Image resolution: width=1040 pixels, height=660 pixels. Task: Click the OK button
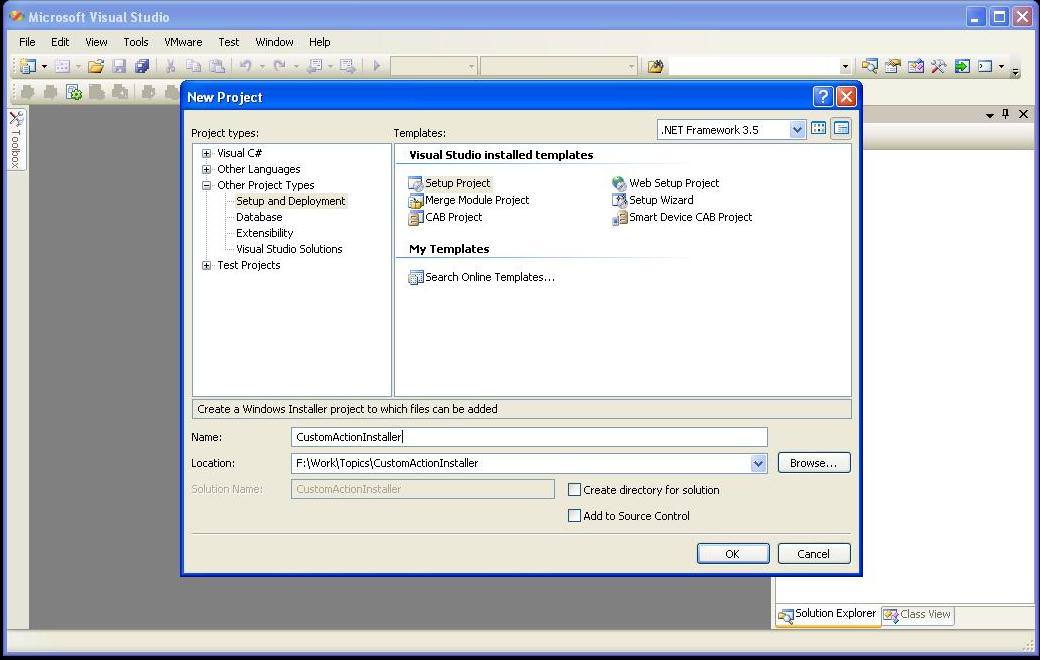click(733, 554)
